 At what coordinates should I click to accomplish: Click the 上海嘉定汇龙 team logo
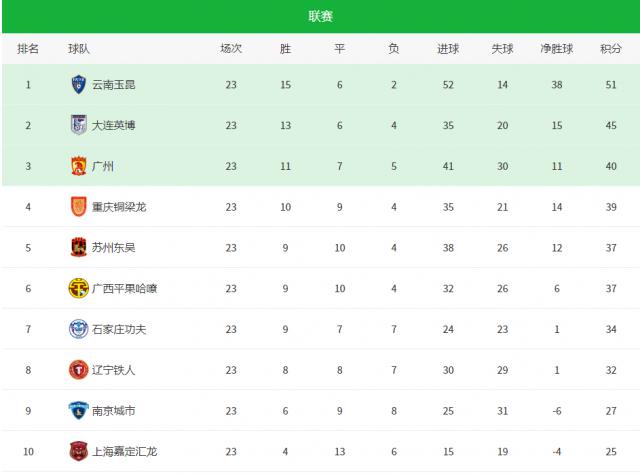coord(78,451)
